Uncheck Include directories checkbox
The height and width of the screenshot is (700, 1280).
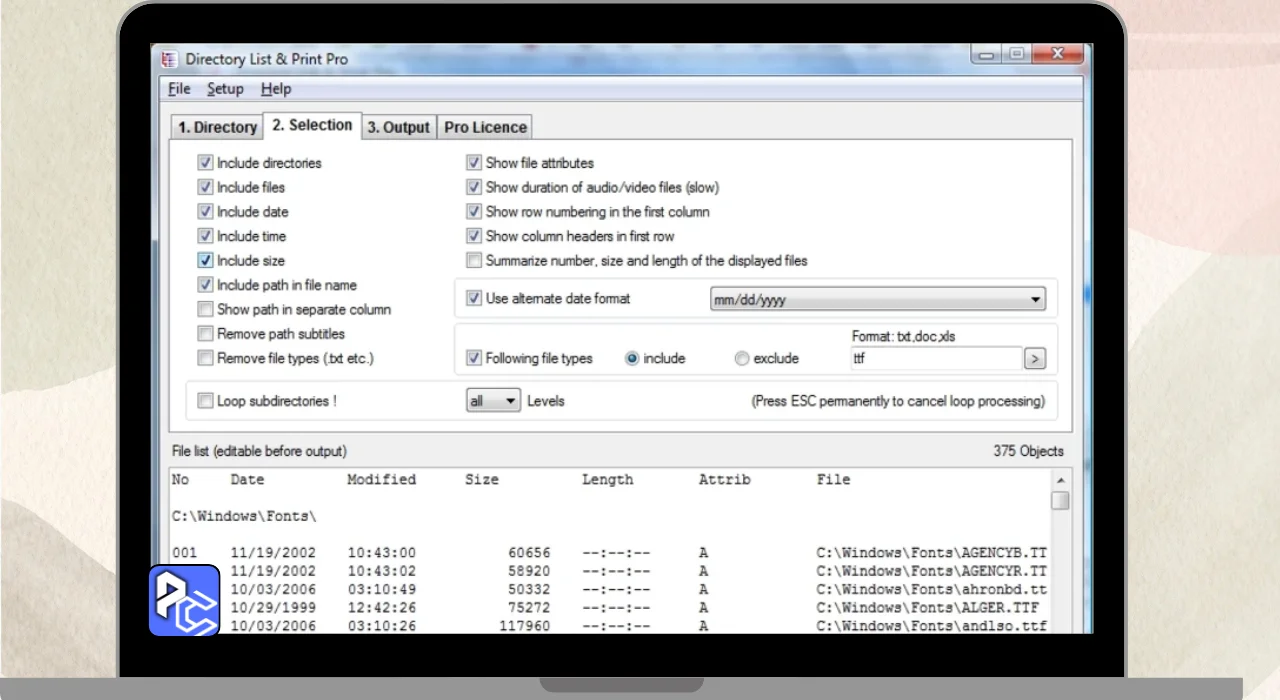(x=205, y=163)
